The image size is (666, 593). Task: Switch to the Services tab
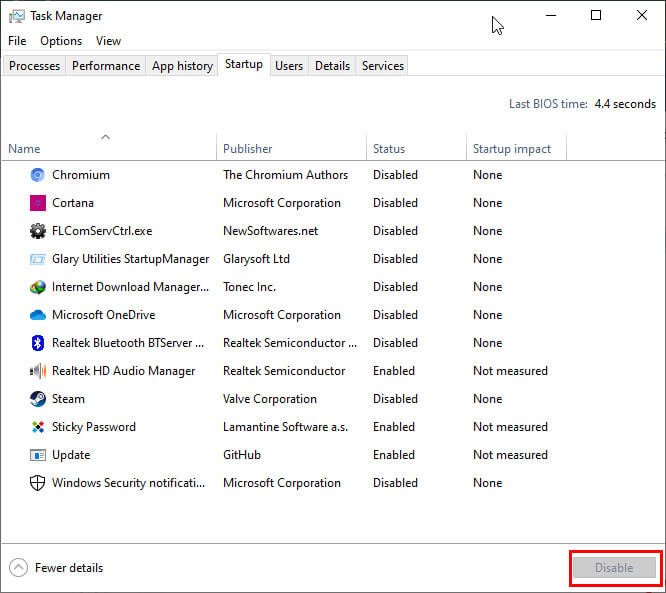click(x=383, y=66)
